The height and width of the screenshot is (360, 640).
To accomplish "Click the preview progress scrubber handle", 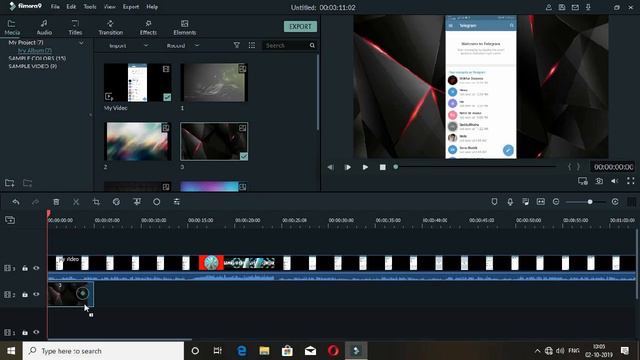I will tap(396, 167).
